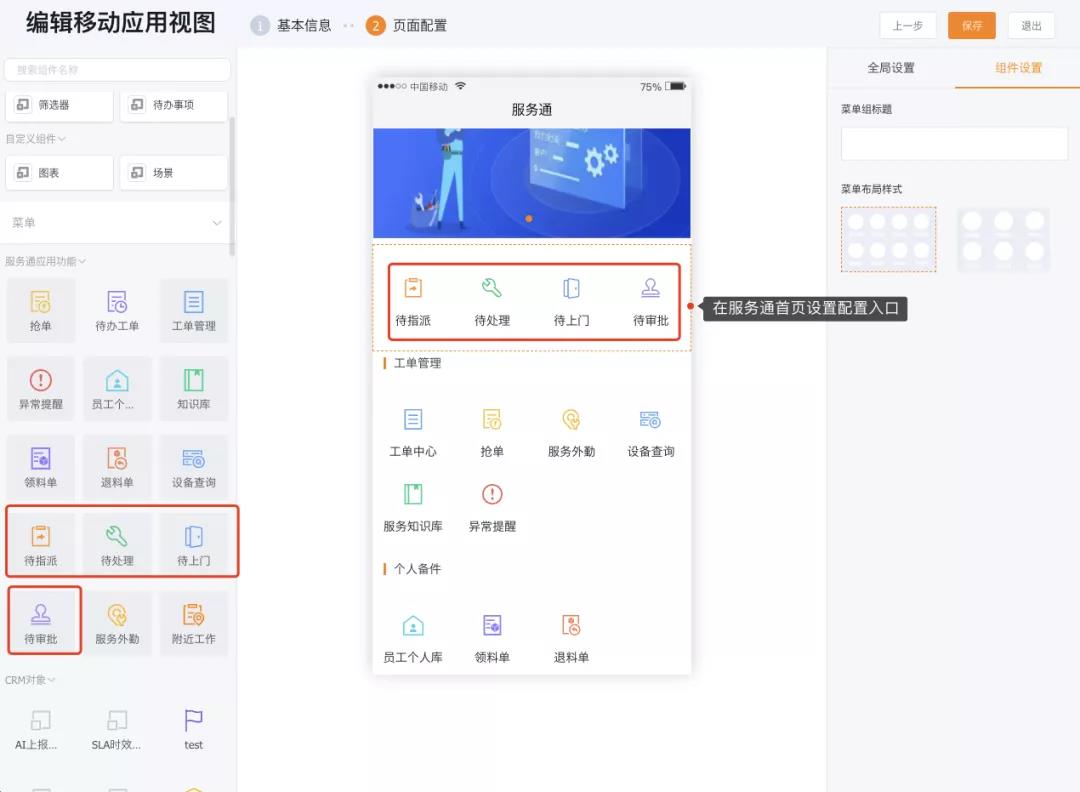
Task: Go to step 2 页面配置
Action: coord(406,25)
